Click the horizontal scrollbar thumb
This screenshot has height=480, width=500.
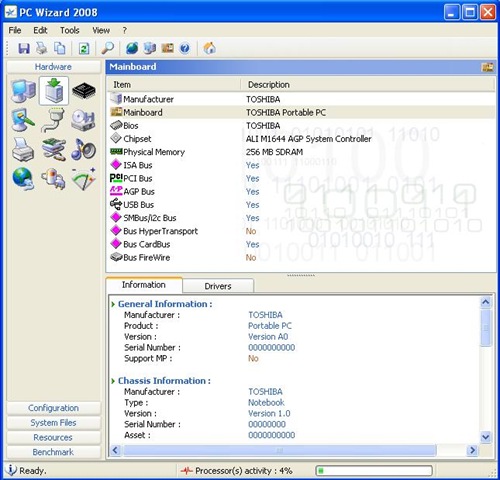coord(280,450)
